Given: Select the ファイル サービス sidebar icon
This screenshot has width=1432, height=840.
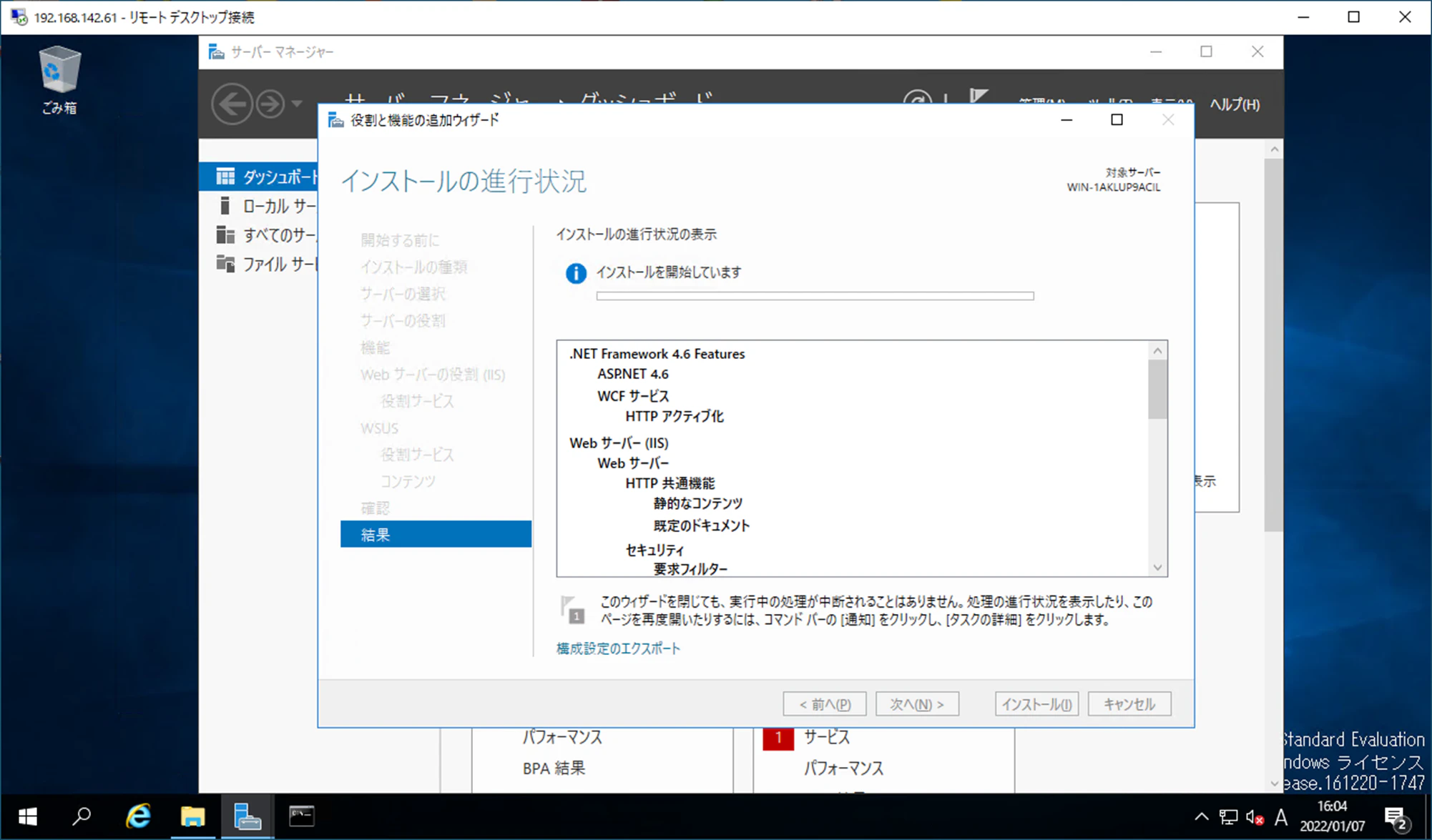Looking at the screenshot, I should coord(225,264).
